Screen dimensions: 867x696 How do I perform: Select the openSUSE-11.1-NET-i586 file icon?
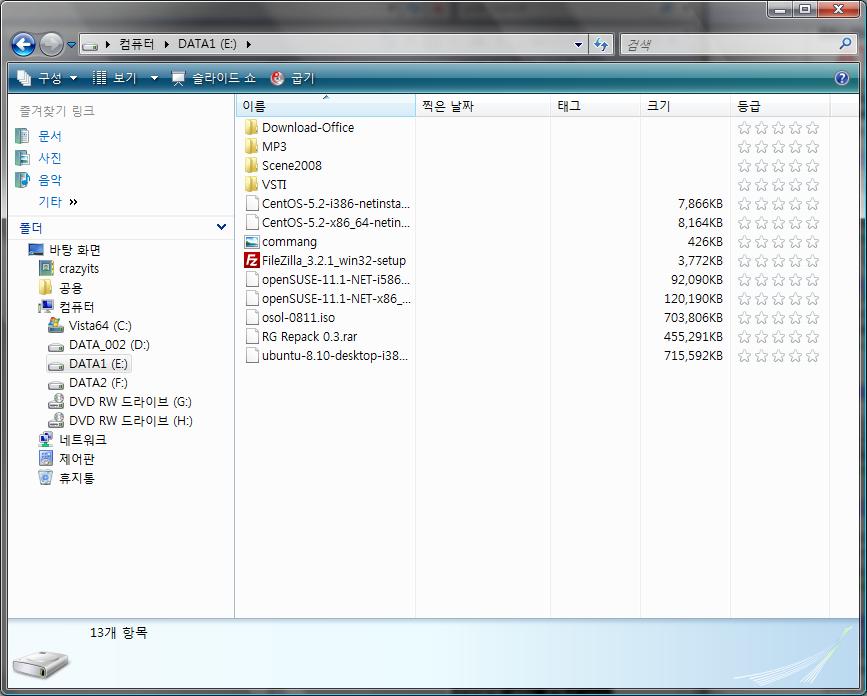coord(252,280)
